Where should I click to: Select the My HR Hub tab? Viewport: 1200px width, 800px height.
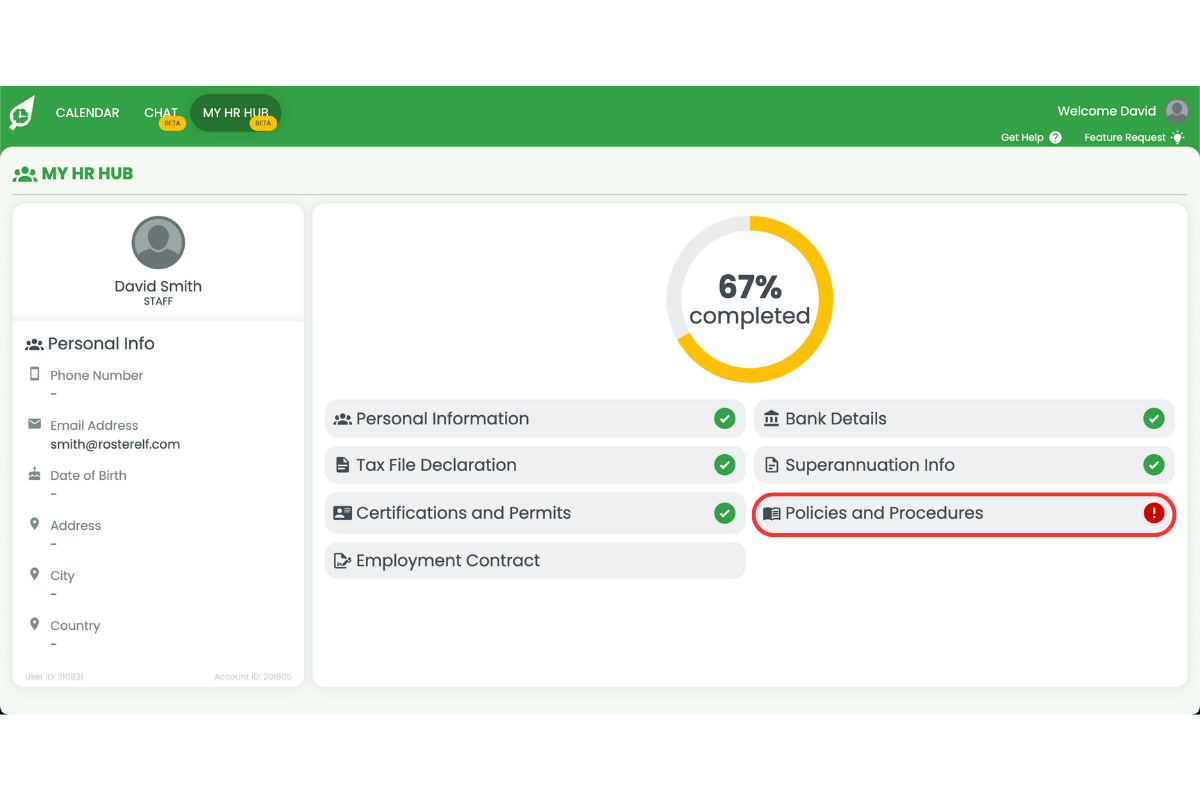pyautogui.click(x=235, y=113)
